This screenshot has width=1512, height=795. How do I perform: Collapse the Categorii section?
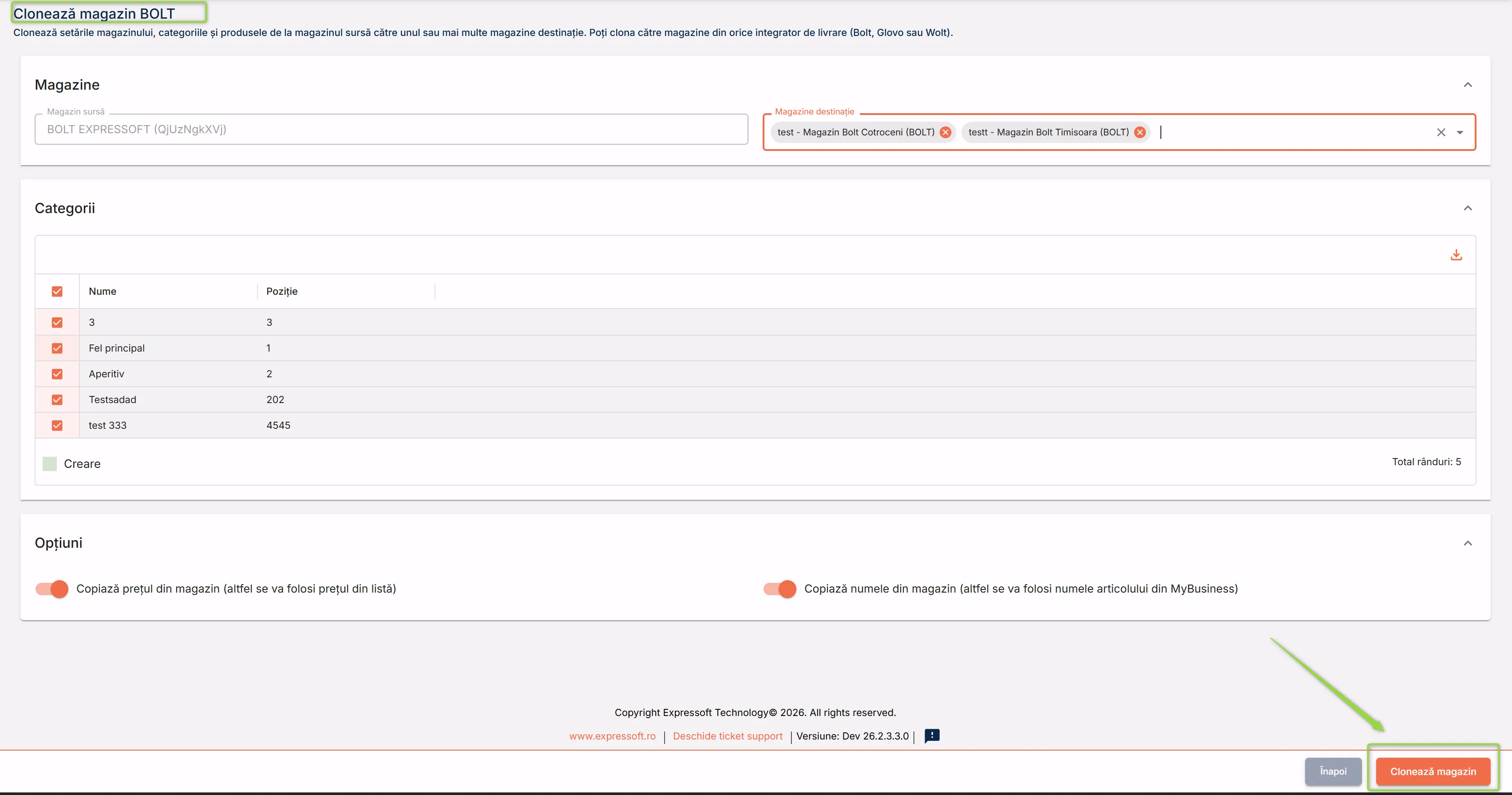(1468, 208)
